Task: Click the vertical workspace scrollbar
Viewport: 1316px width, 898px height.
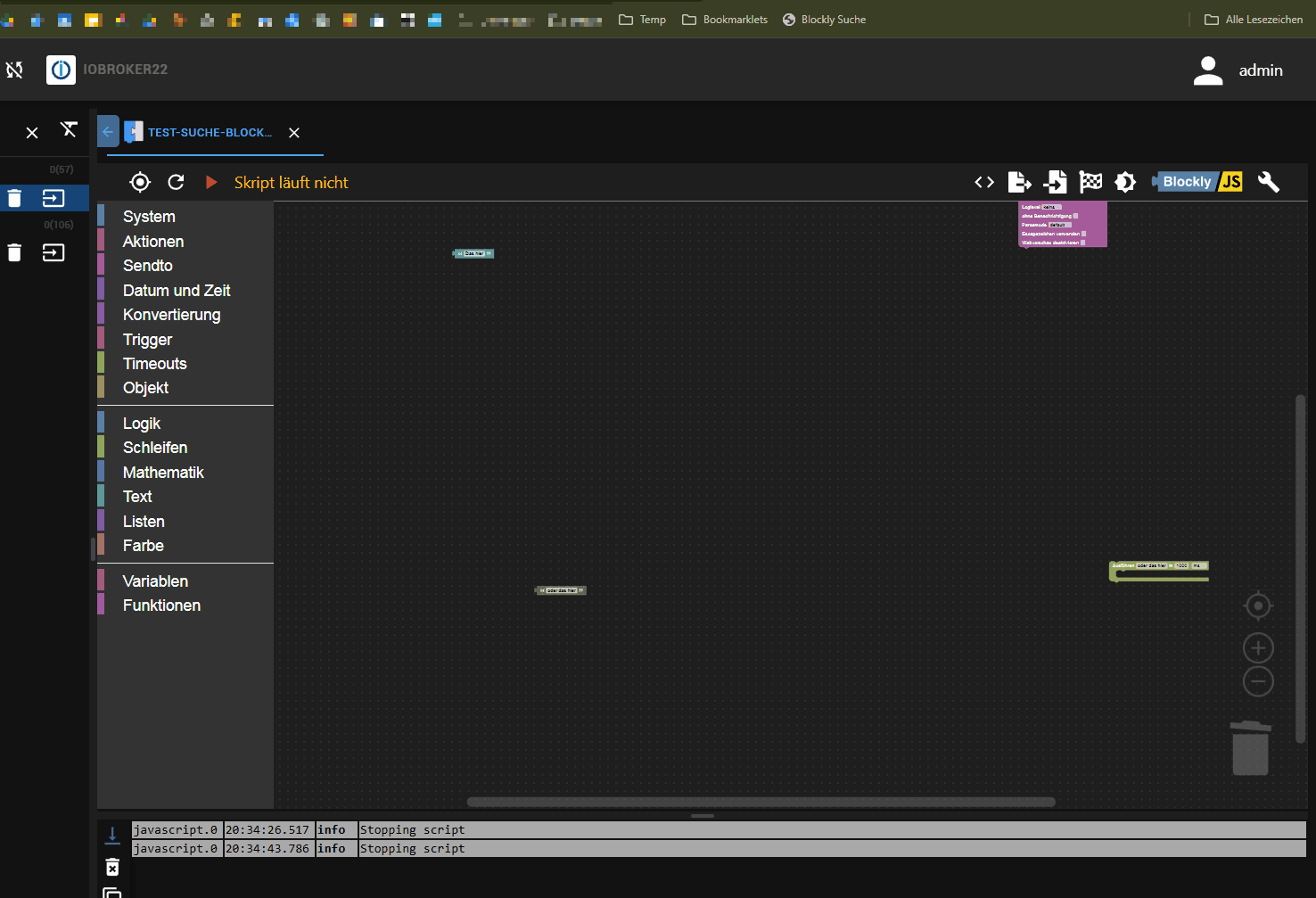Action: point(1300,569)
